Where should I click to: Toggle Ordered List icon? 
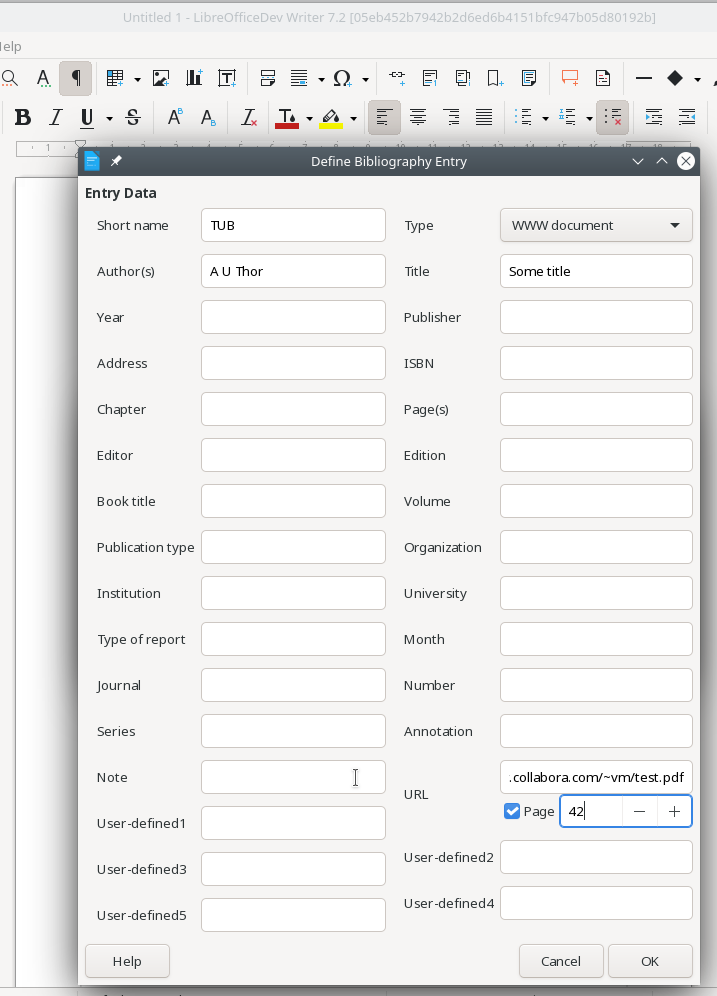(x=567, y=118)
